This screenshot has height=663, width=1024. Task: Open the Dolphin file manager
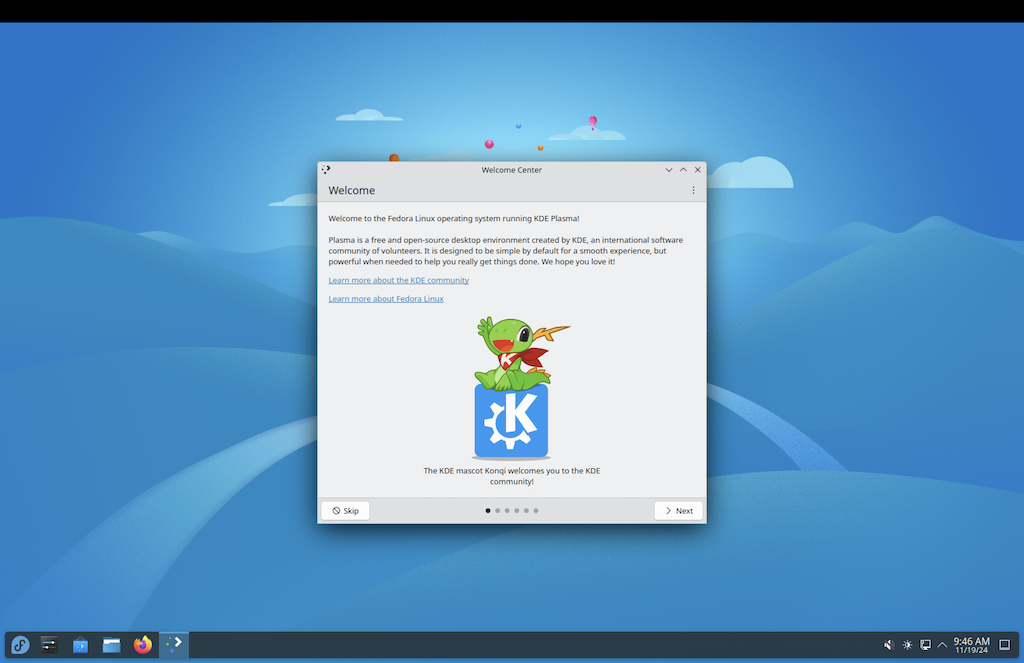pyautogui.click(x=111, y=645)
